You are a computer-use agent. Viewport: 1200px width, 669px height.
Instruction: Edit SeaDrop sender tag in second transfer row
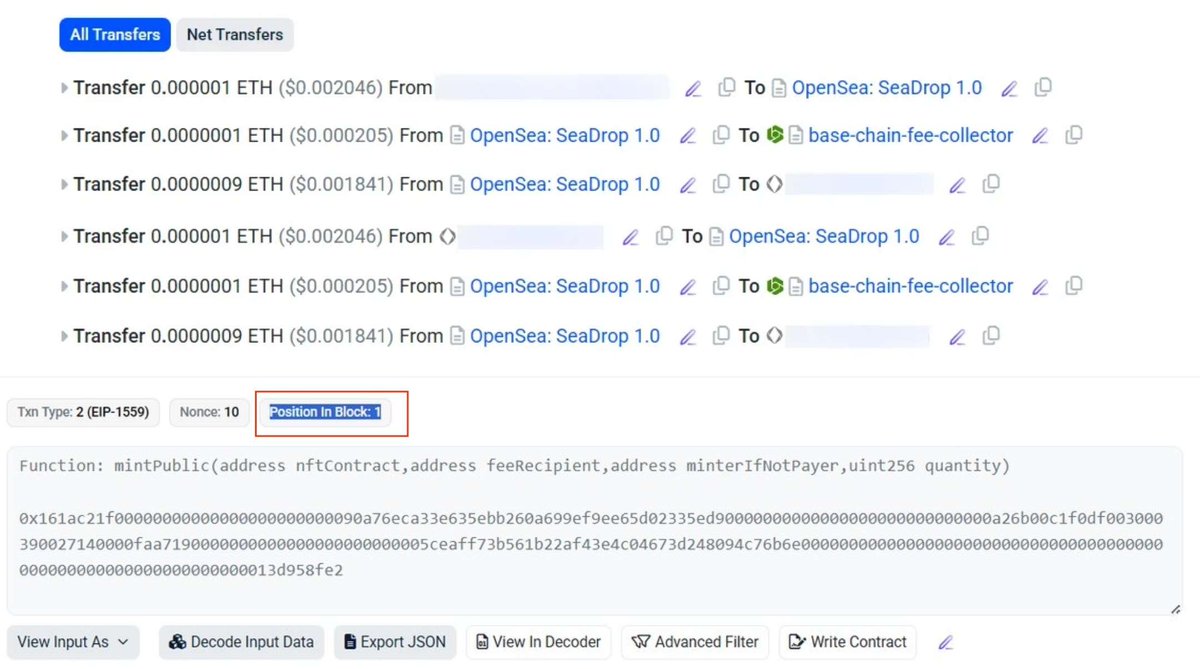[687, 136]
